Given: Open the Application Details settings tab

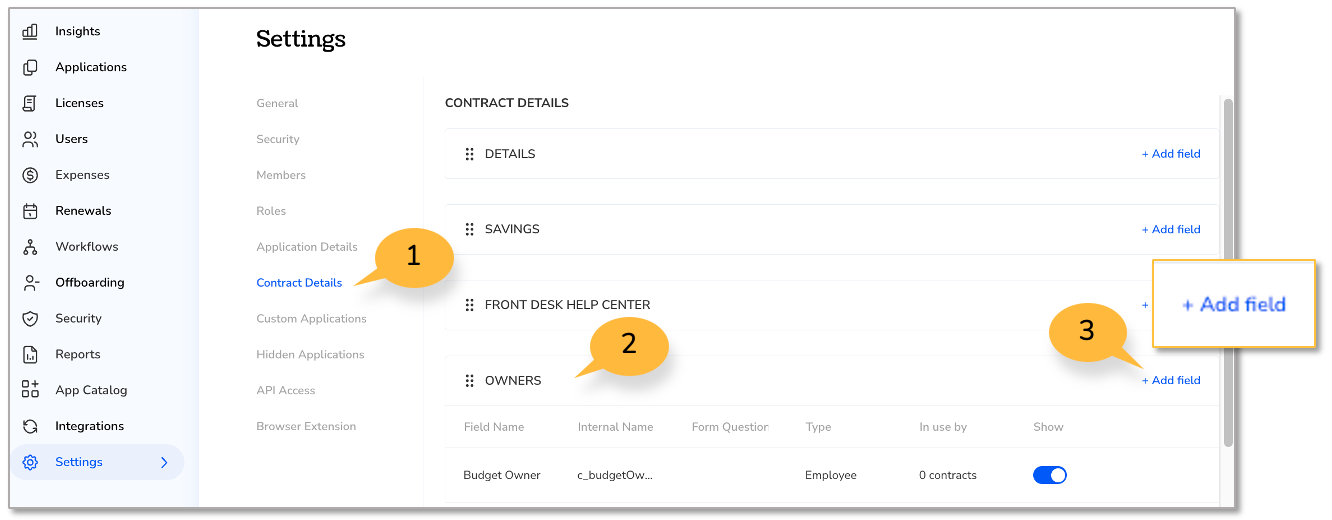Looking at the screenshot, I should click(307, 247).
